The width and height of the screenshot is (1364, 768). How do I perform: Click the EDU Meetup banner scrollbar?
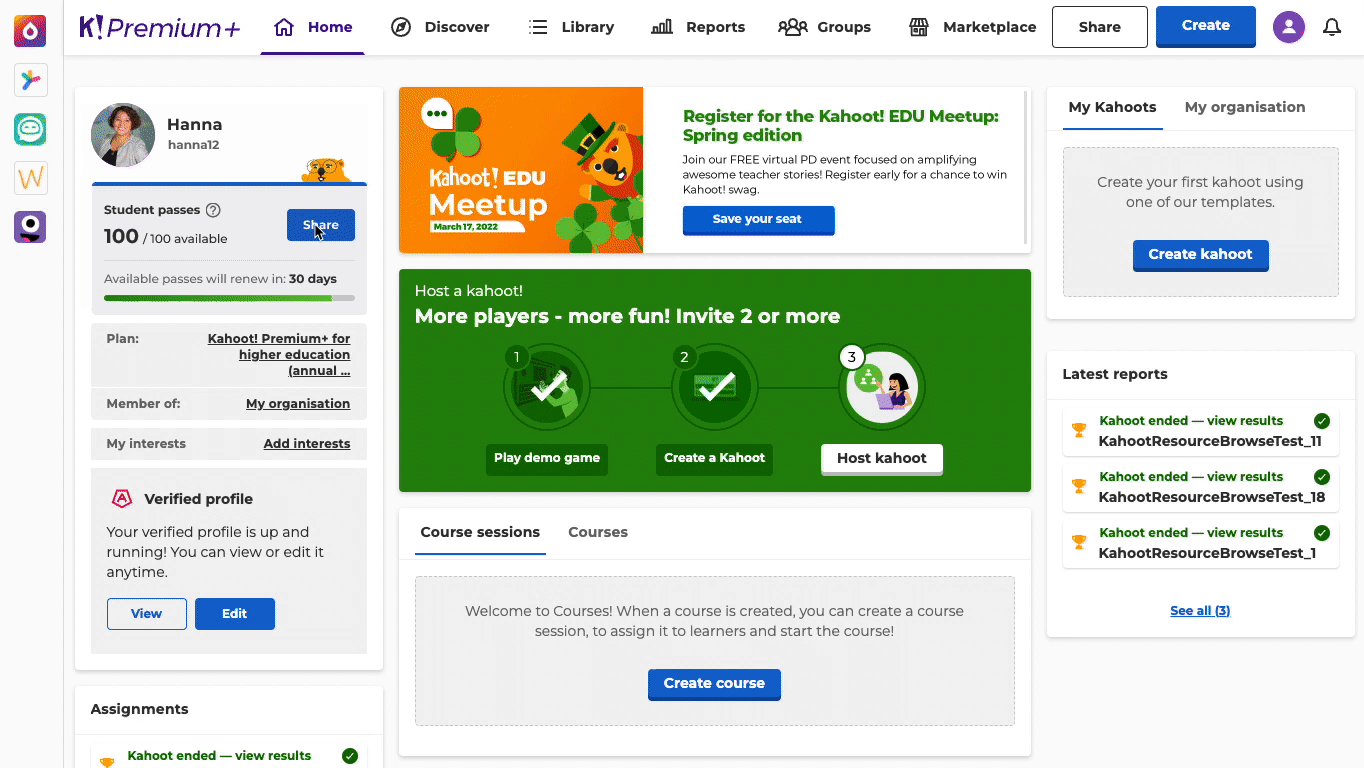click(x=1025, y=167)
